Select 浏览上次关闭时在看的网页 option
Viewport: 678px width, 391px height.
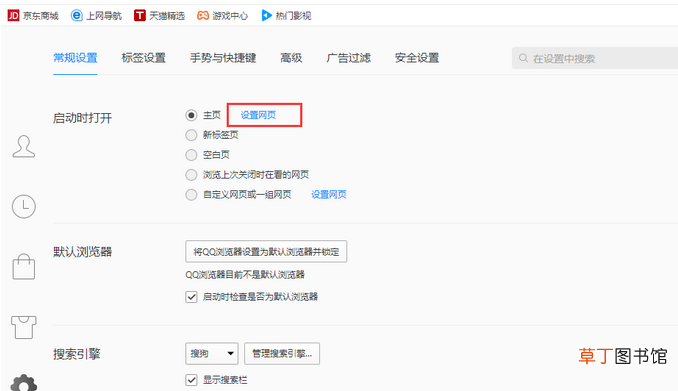191,175
